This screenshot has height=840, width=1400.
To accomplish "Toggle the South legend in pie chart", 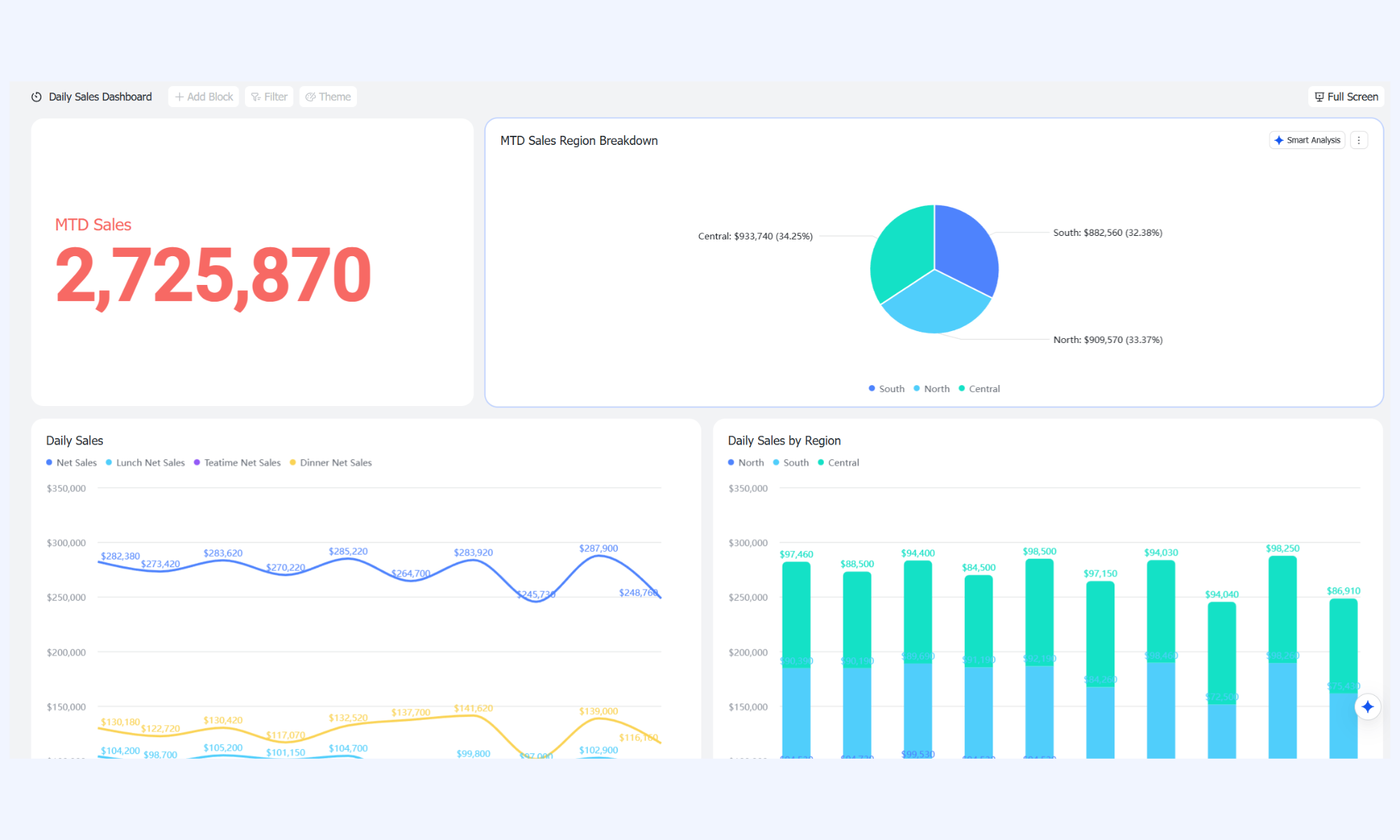I will click(x=886, y=388).
